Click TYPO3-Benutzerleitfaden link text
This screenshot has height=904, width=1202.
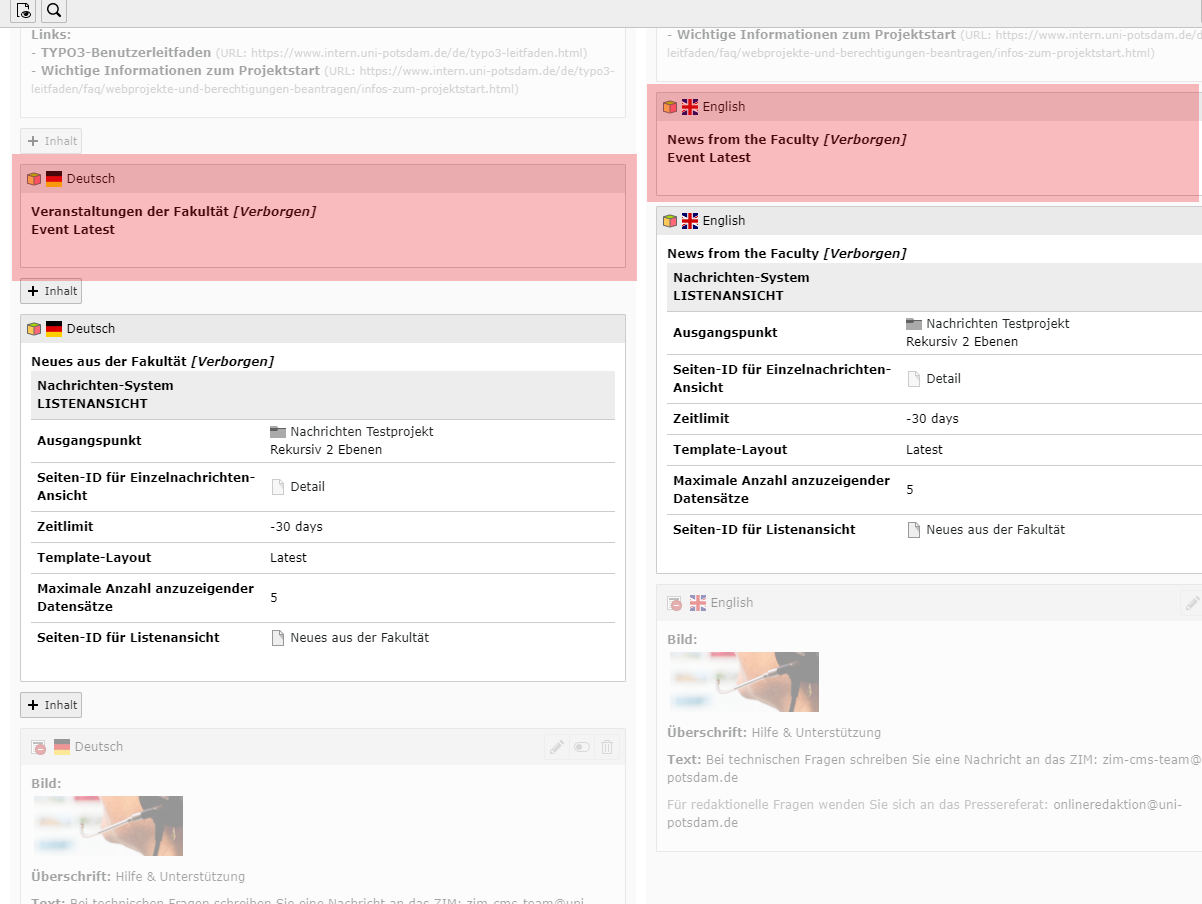(x=126, y=52)
